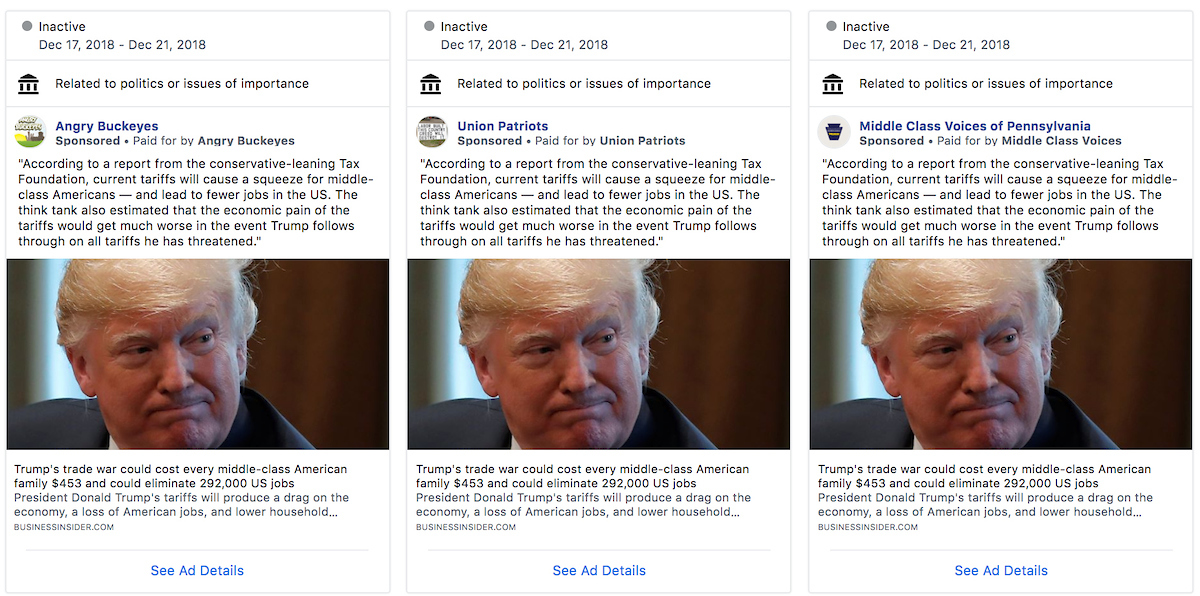
Task: Click the BUSINESSINSIDER.COM source in Union Patriots ad
Action: point(466,527)
